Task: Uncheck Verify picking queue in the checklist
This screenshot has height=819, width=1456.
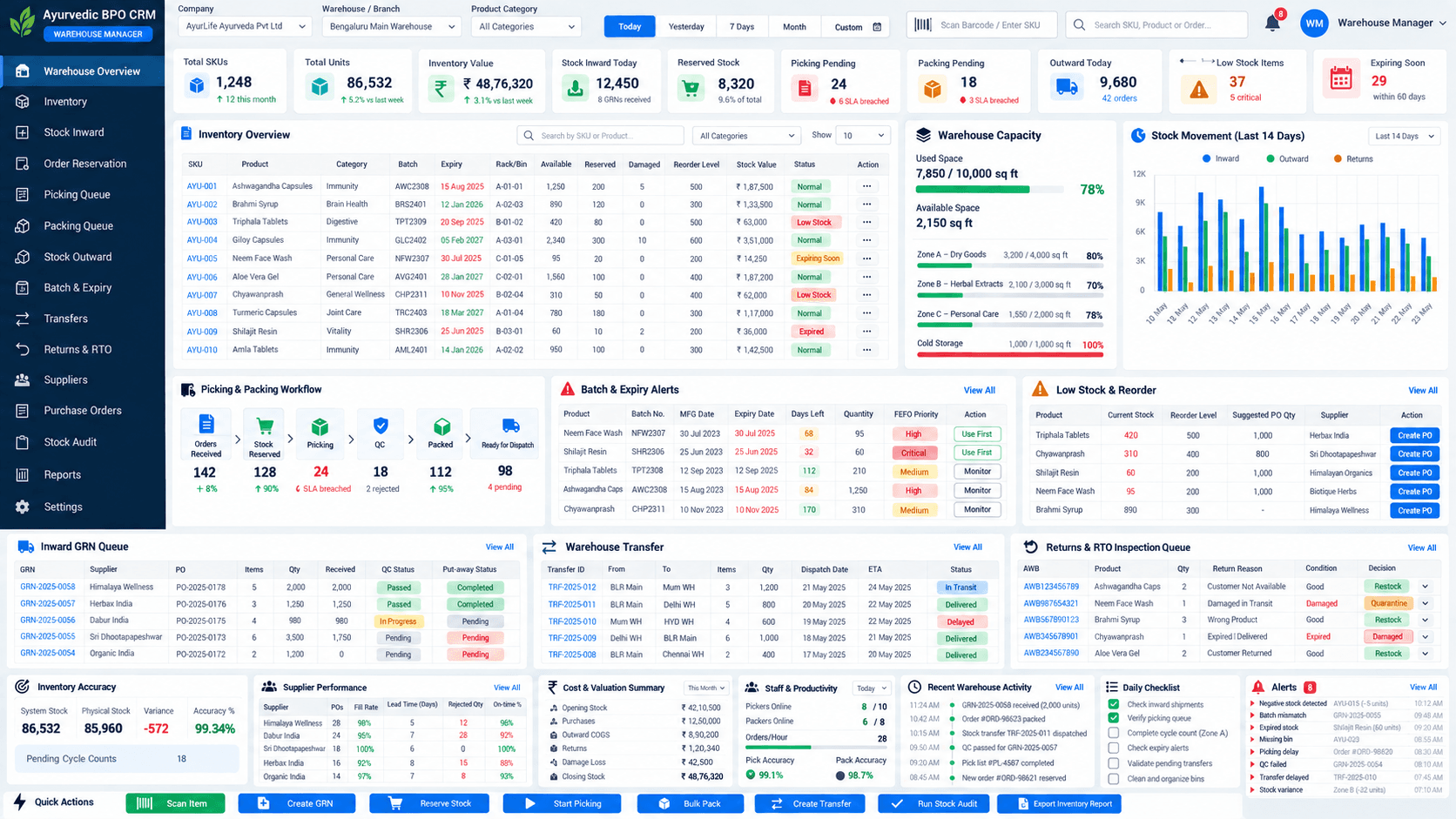Action: [1113, 718]
